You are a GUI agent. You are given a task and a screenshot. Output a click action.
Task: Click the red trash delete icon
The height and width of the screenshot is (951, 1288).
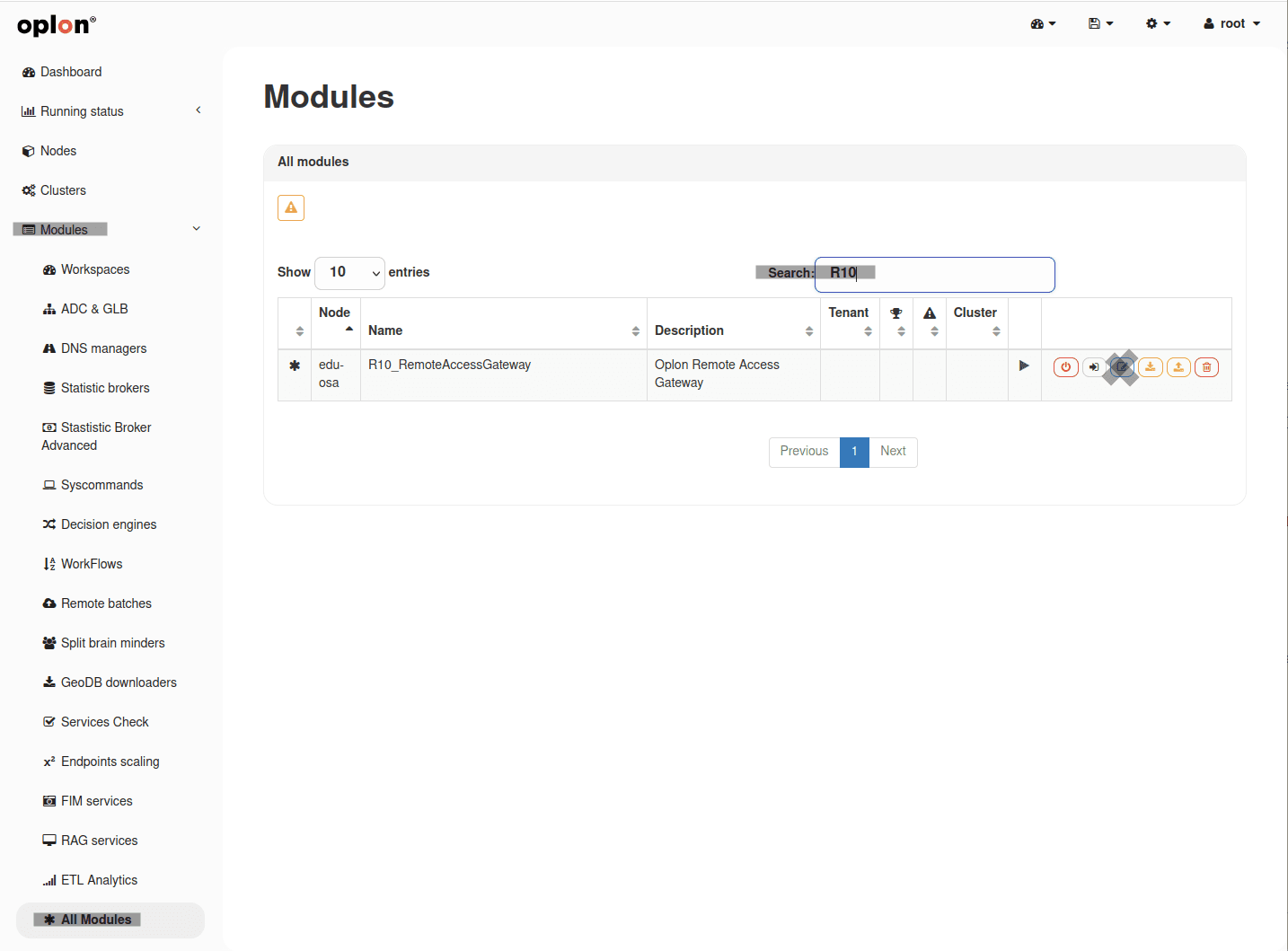click(x=1206, y=367)
